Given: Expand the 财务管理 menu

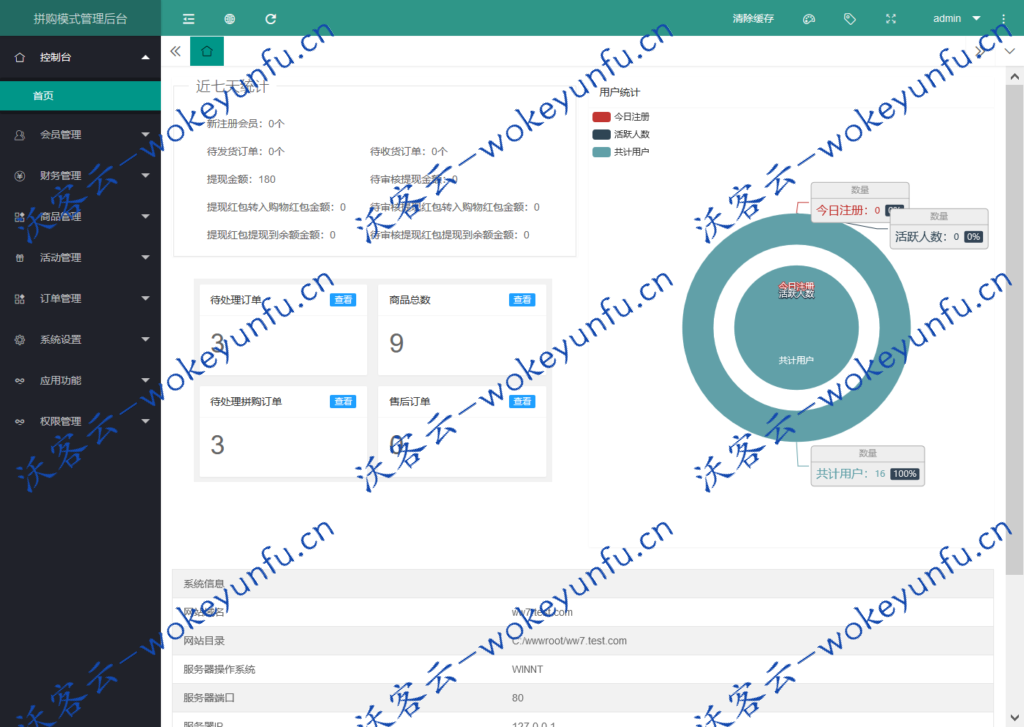Looking at the screenshot, I should click(x=80, y=176).
